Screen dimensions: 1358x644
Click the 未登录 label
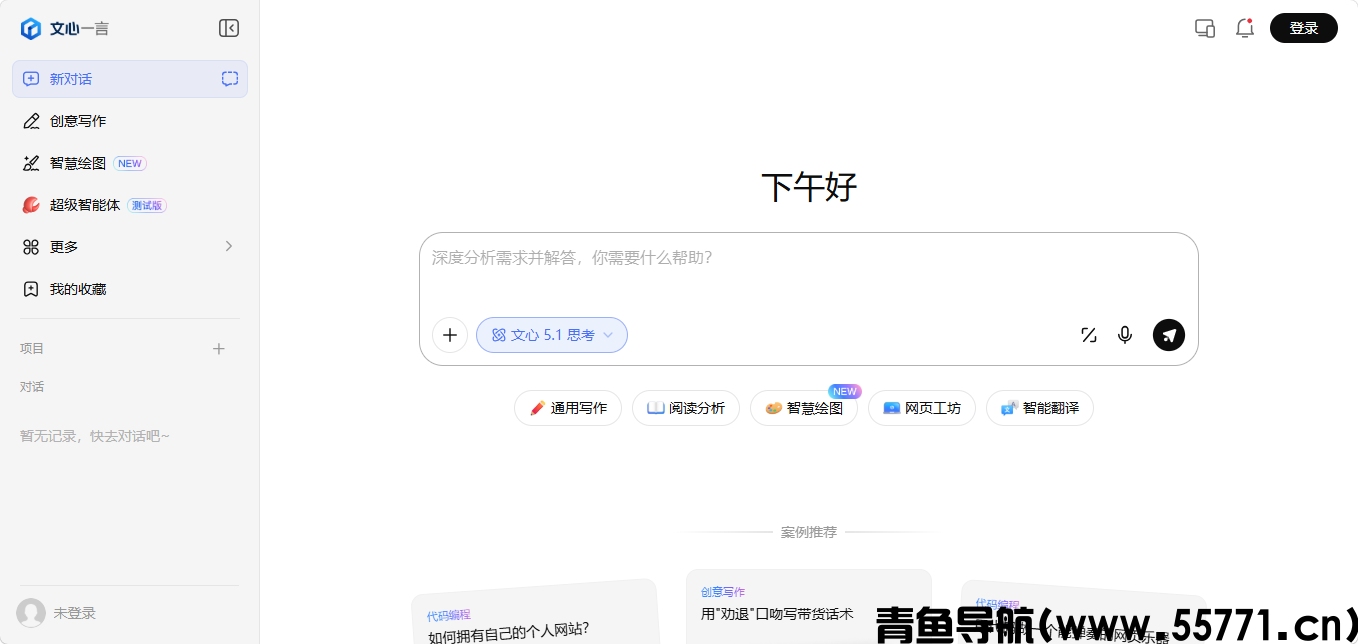[x=75, y=613]
